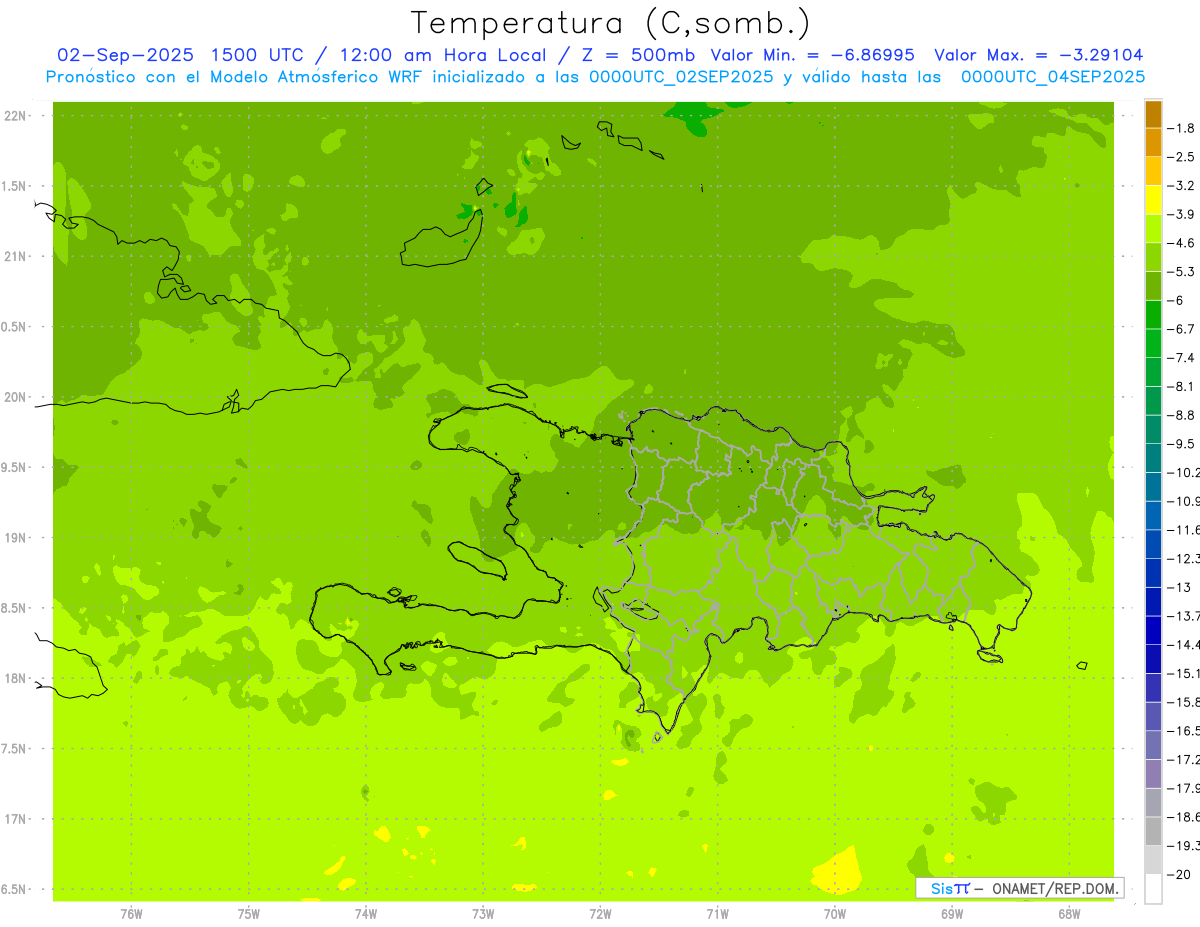Click the '-2.5' colorbar label
This screenshot has width=1200, height=927.
tap(1181, 157)
